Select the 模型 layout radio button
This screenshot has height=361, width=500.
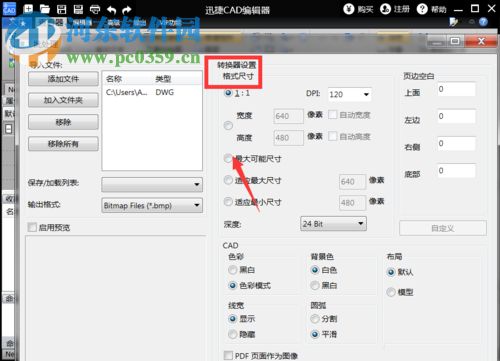click(391, 292)
